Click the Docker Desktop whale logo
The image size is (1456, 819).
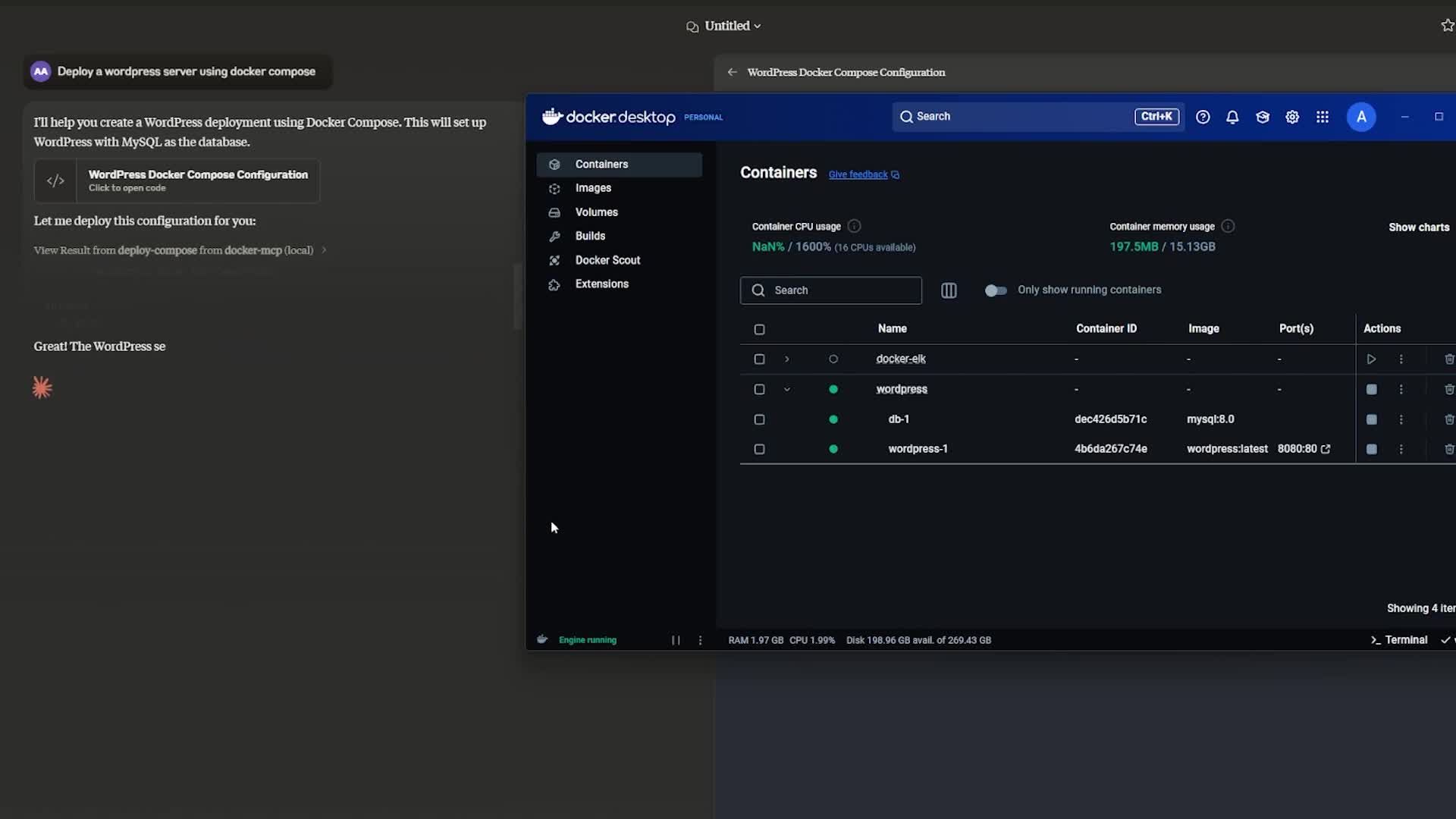coord(551,116)
